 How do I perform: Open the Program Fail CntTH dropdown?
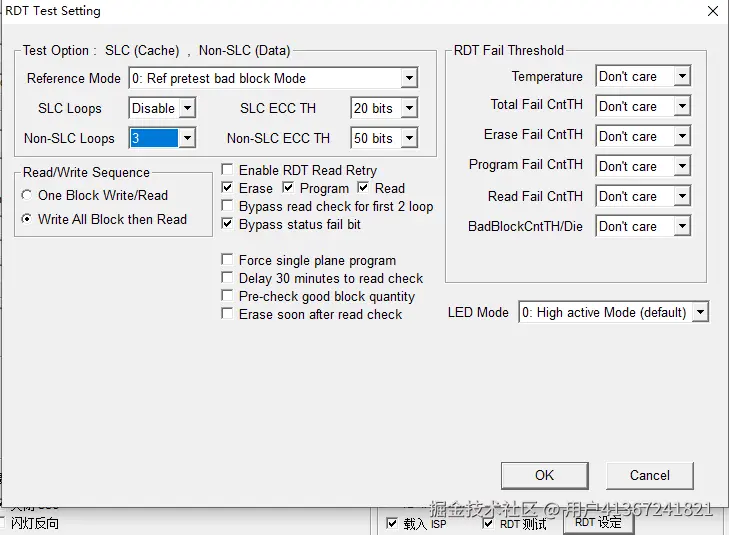click(x=682, y=166)
